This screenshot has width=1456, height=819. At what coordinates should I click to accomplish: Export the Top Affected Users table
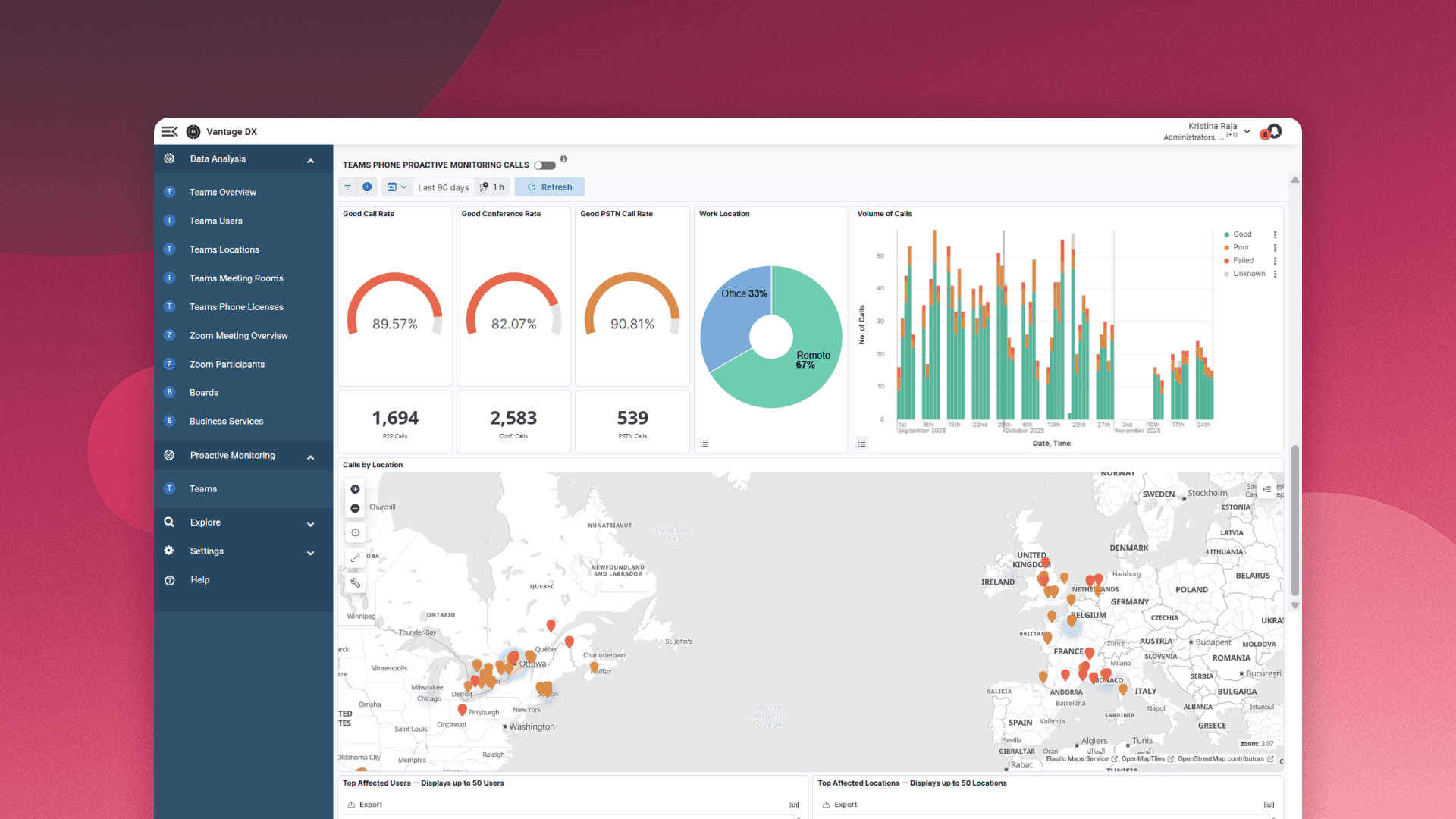coord(365,805)
